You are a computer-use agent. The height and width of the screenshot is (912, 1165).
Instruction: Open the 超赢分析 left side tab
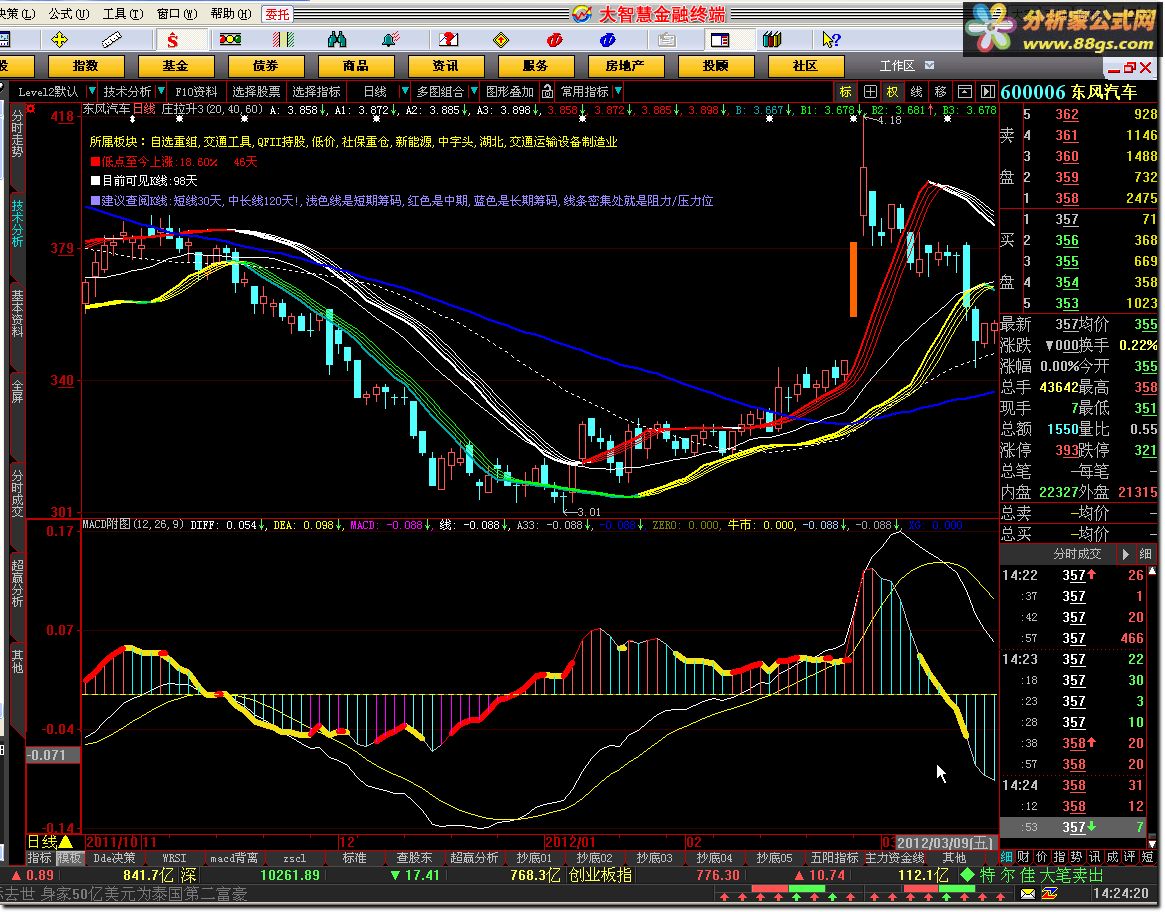pyautogui.click(x=16, y=583)
